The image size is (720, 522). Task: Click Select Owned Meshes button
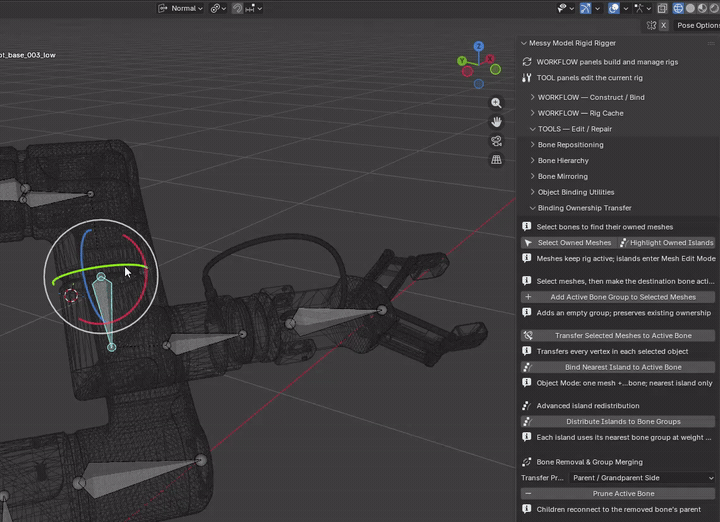(568, 242)
